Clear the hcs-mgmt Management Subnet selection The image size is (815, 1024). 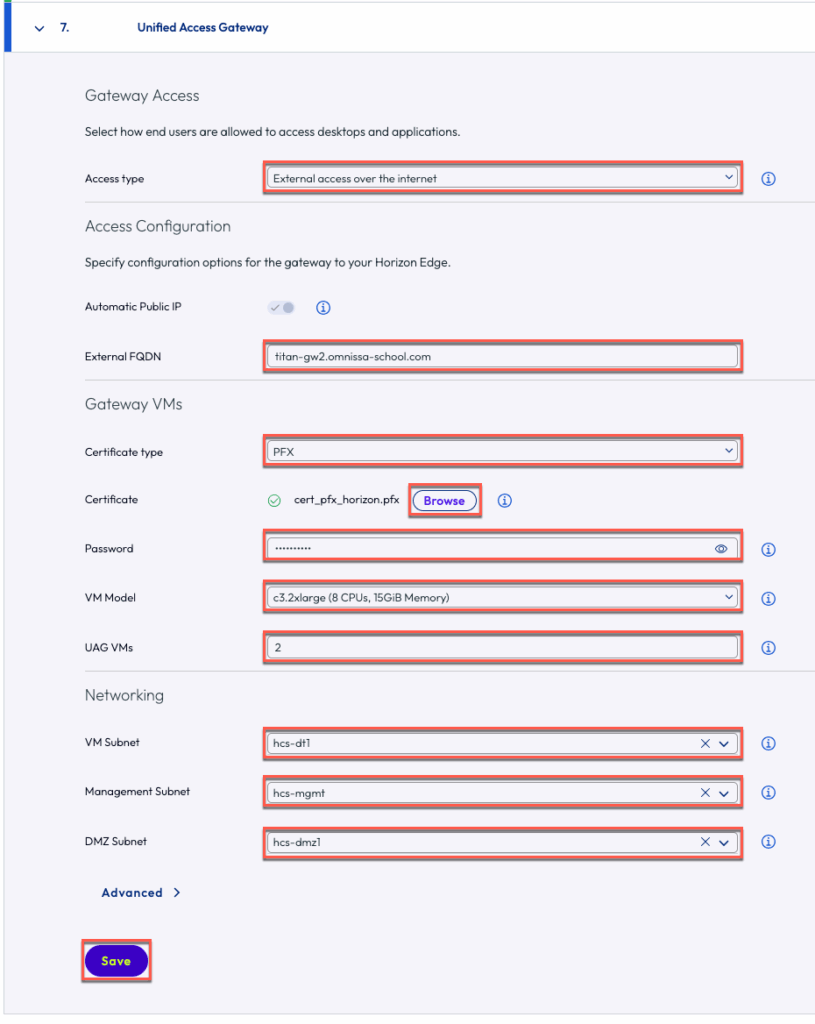(x=705, y=792)
